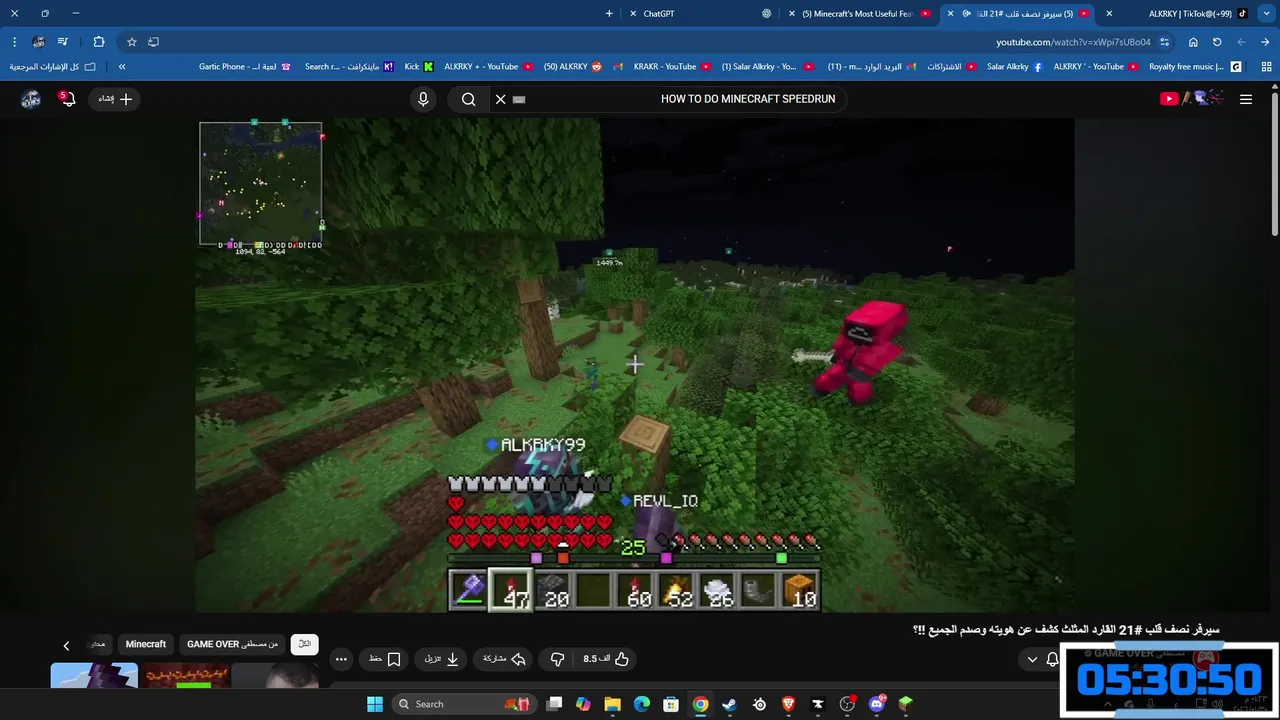Open browser extensions puzzle icon
Screen dimensions: 1280x720
[x=98, y=42]
